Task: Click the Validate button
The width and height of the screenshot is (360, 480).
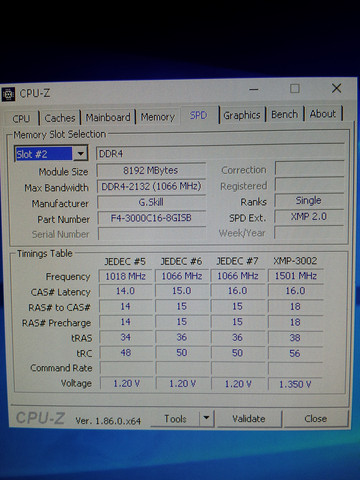Action: (249, 419)
